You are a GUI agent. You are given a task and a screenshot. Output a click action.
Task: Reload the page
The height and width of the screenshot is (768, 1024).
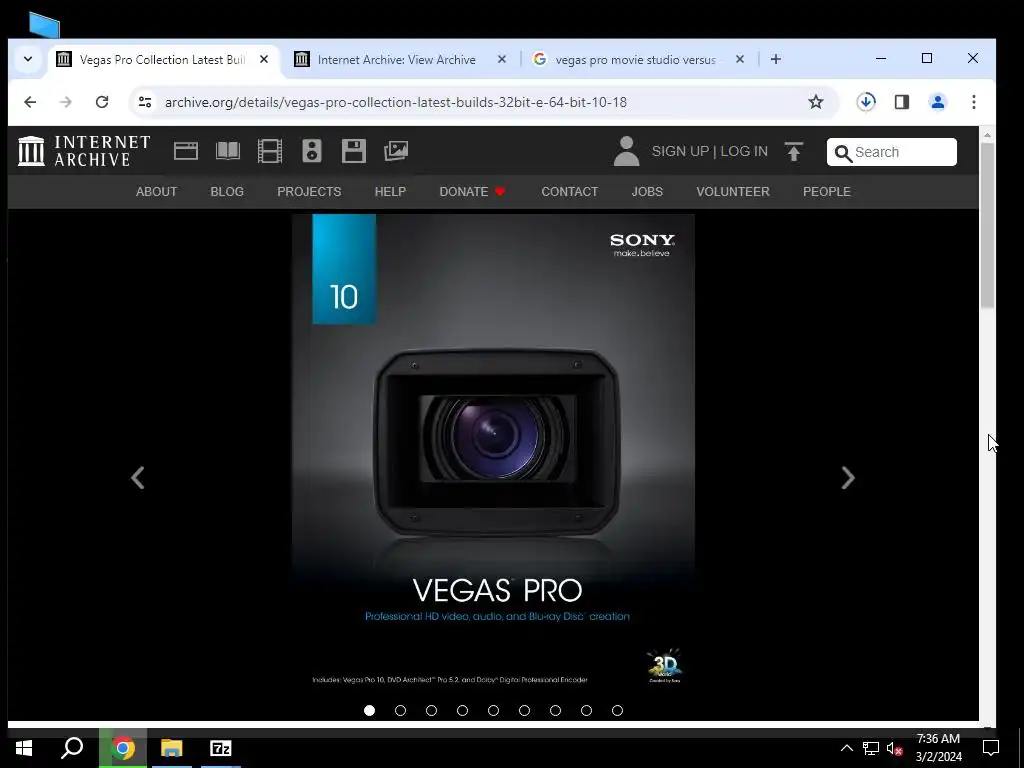coord(102,102)
